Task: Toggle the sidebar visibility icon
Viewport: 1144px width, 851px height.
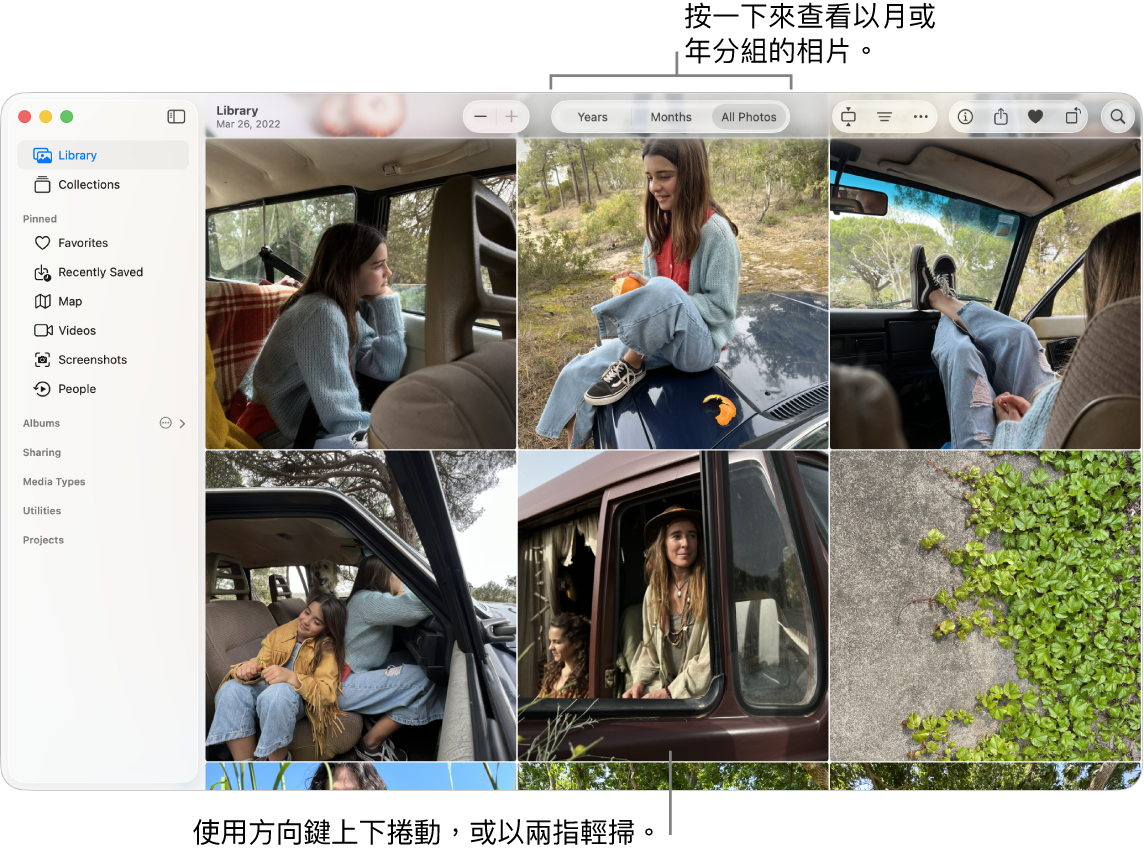Action: [x=176, y=117]
